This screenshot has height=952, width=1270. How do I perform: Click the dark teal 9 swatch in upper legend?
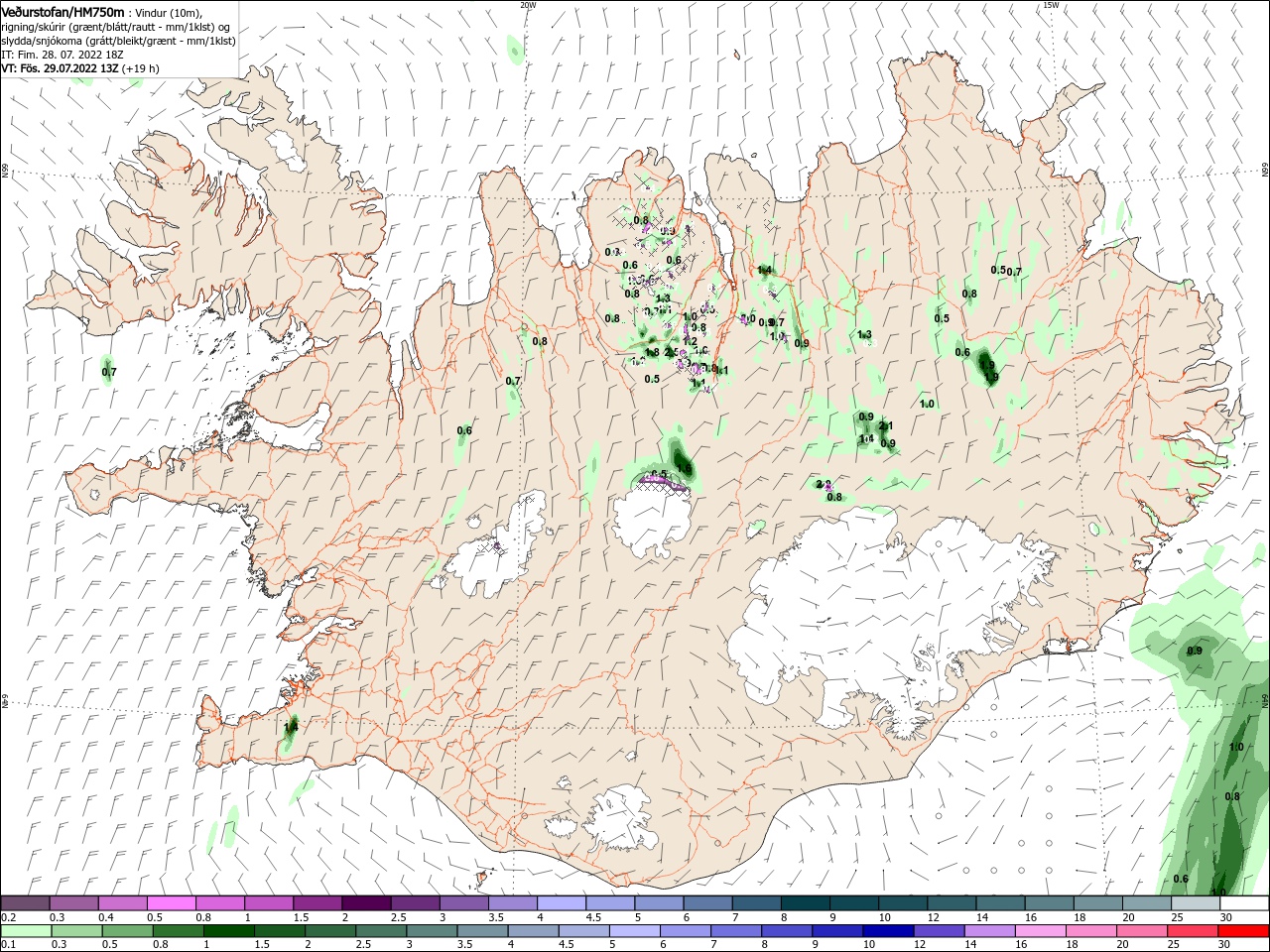coord(853,903)
